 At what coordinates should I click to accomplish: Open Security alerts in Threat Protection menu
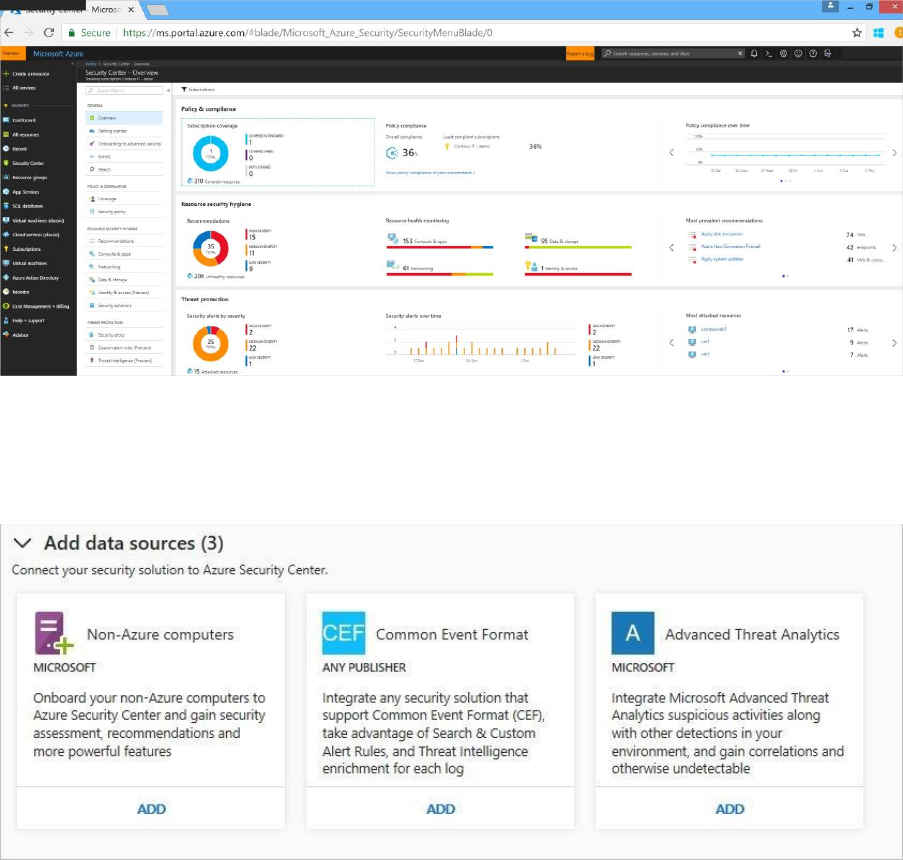point(124,335)
